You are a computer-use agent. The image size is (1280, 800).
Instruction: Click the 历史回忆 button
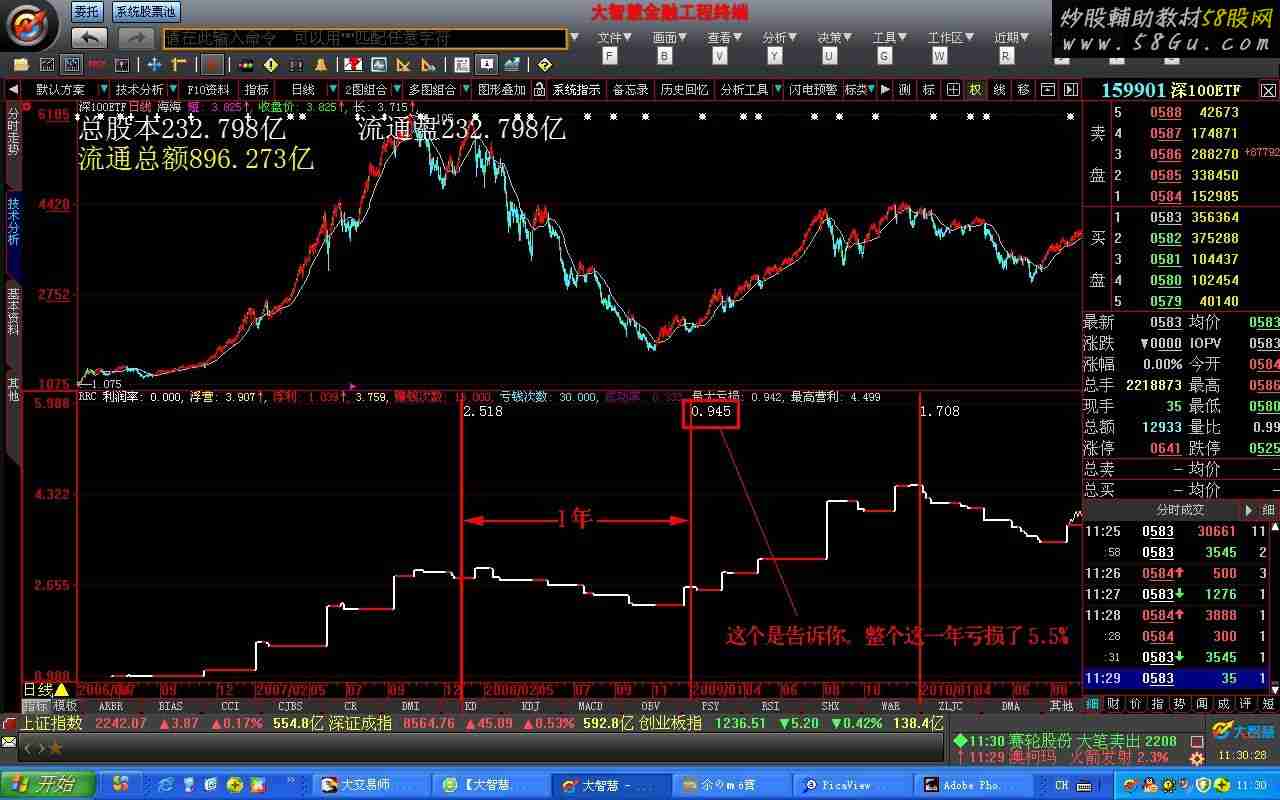pos(684,90)
